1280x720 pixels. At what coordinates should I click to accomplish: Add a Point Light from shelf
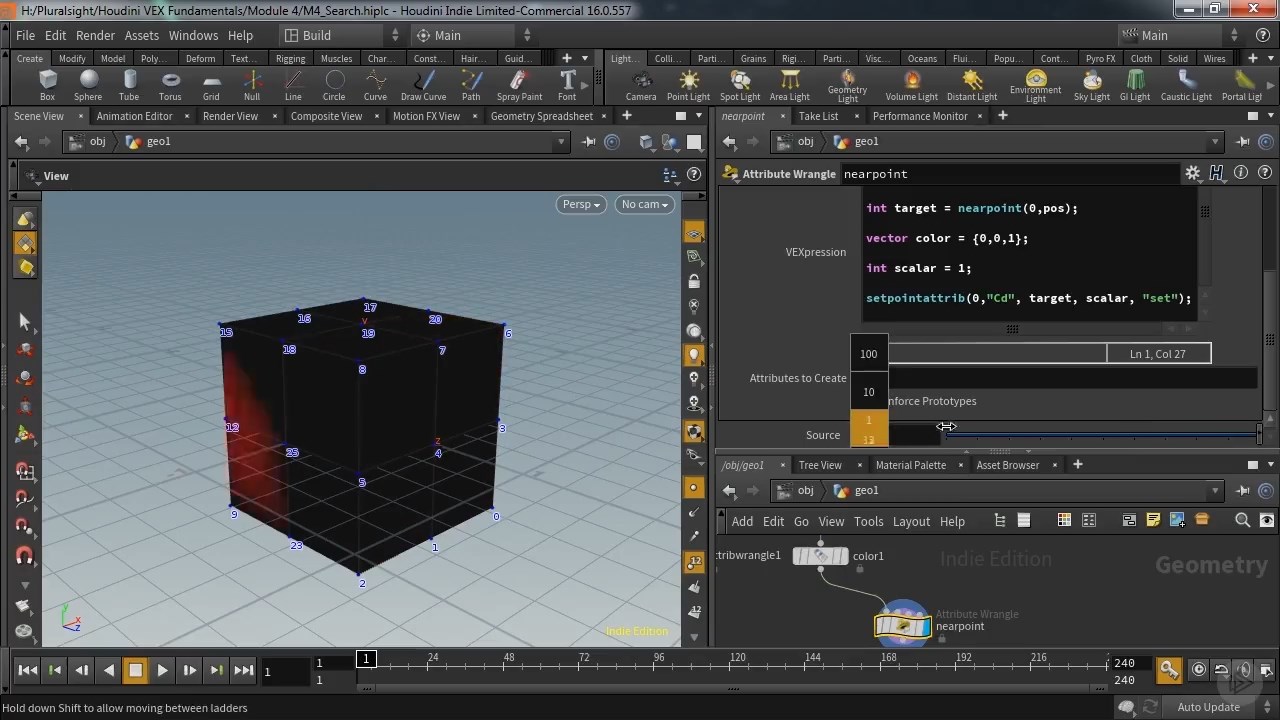688,85
